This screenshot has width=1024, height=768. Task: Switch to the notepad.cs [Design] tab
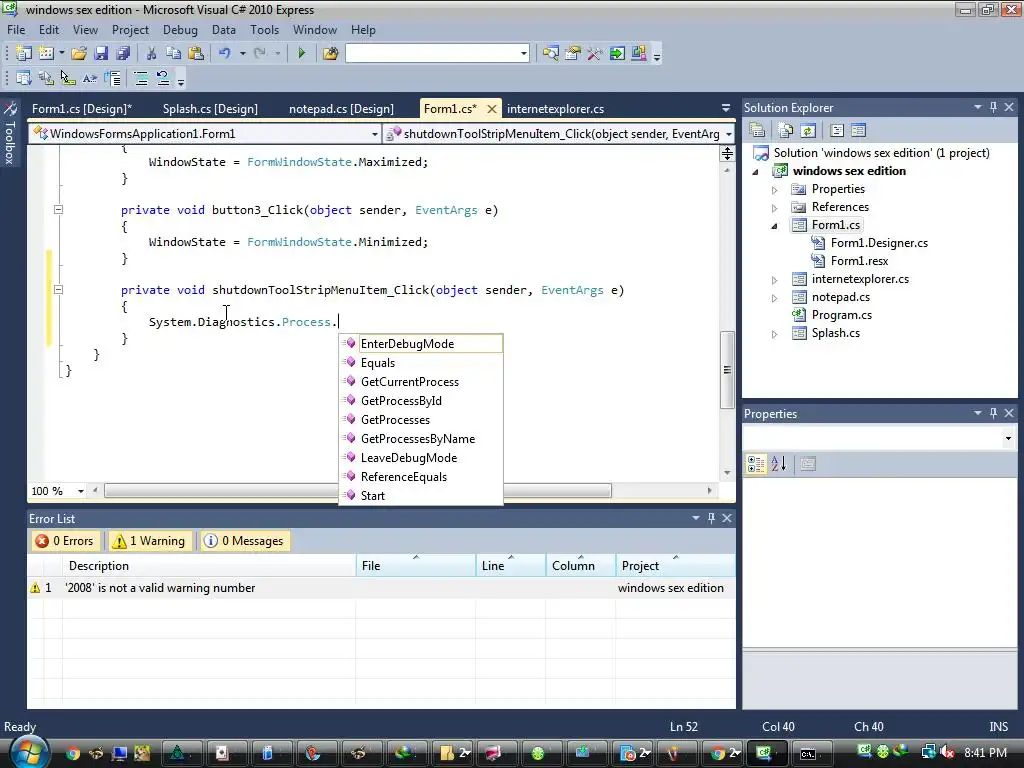[341, 109]
